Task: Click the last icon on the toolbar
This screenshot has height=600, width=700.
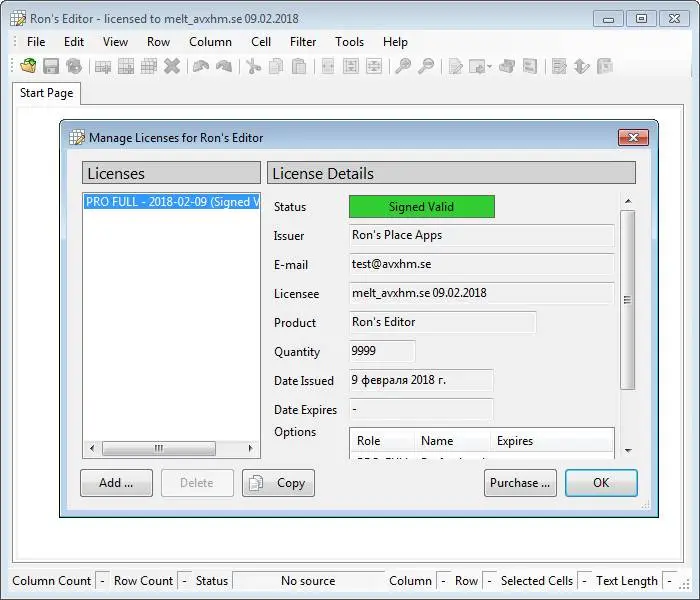Action: [x=605, y=66]
